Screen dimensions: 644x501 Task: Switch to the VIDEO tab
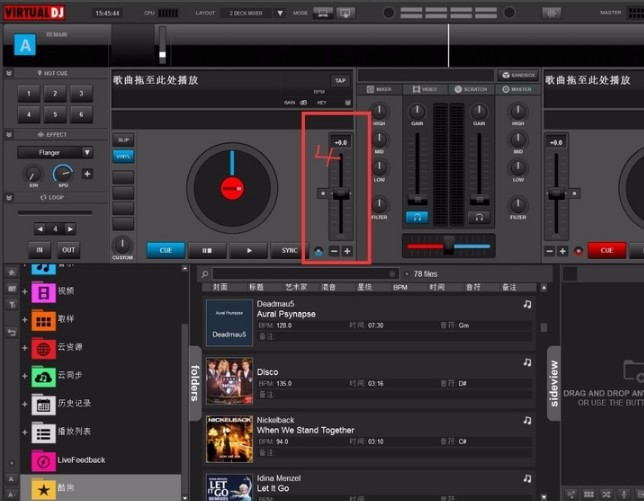click(x=425, y=89)
